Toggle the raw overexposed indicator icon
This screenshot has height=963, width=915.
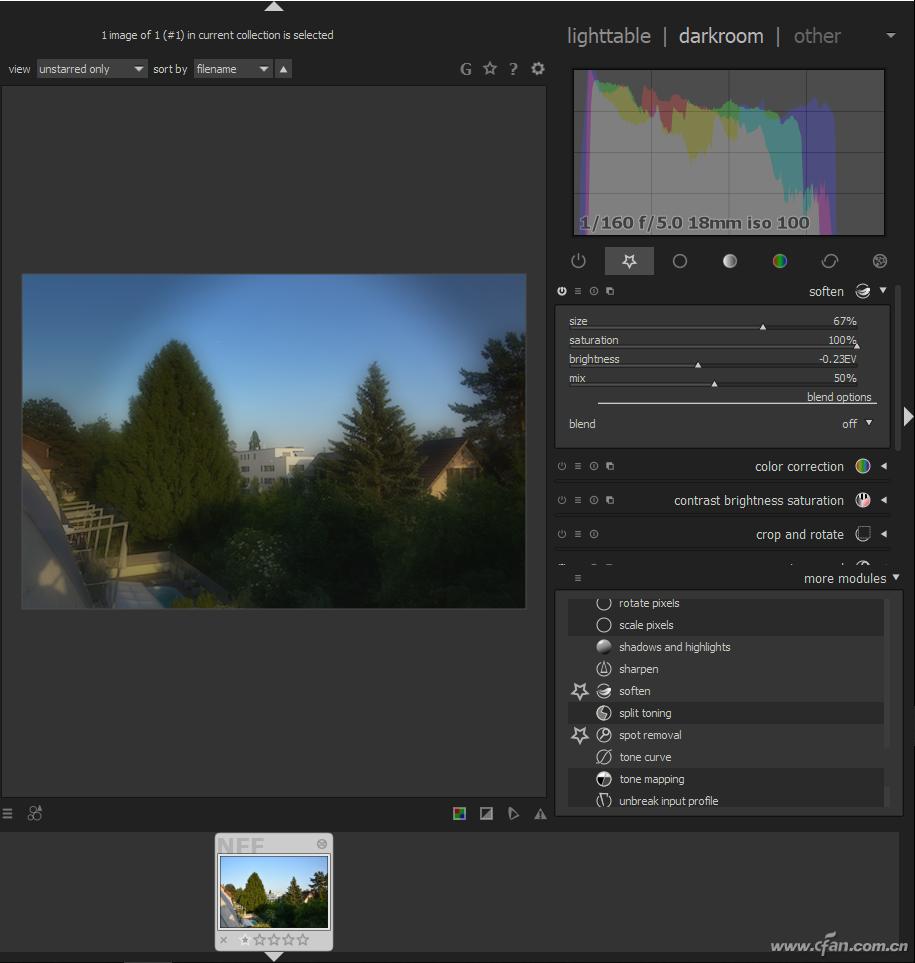pos(459,814)
